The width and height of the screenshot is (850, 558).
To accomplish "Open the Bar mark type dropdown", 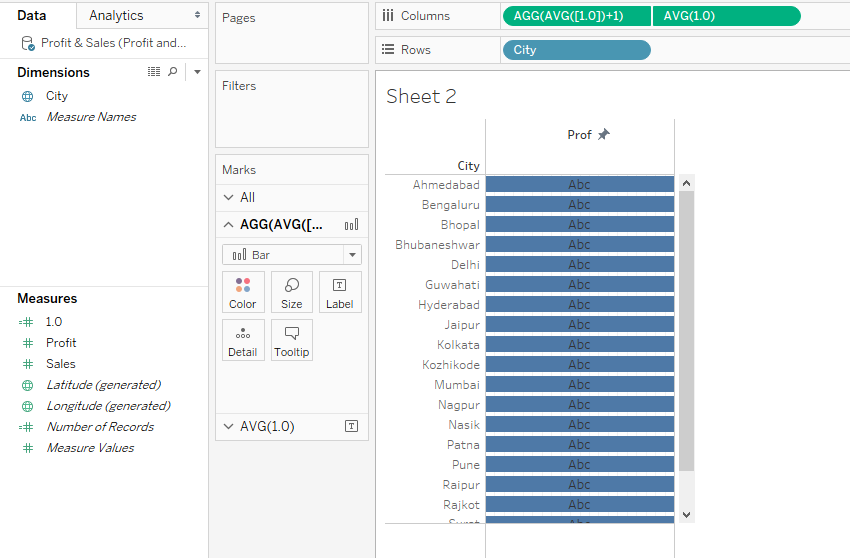I will point(352,255).
